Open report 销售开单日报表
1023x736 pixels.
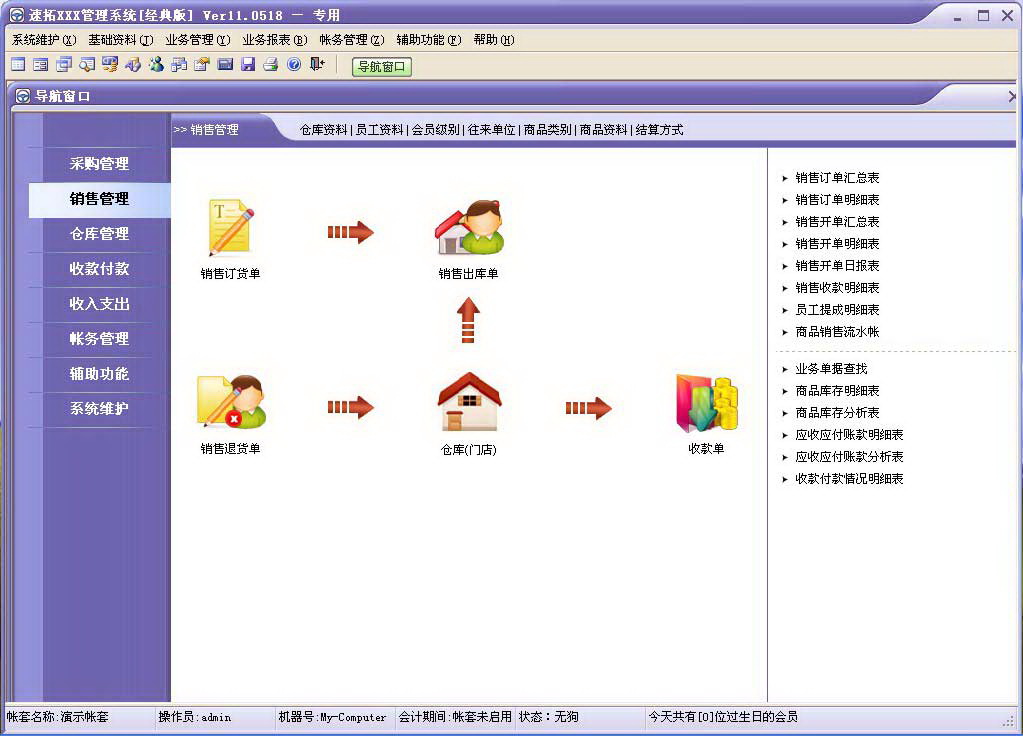(x=837, y=266)
